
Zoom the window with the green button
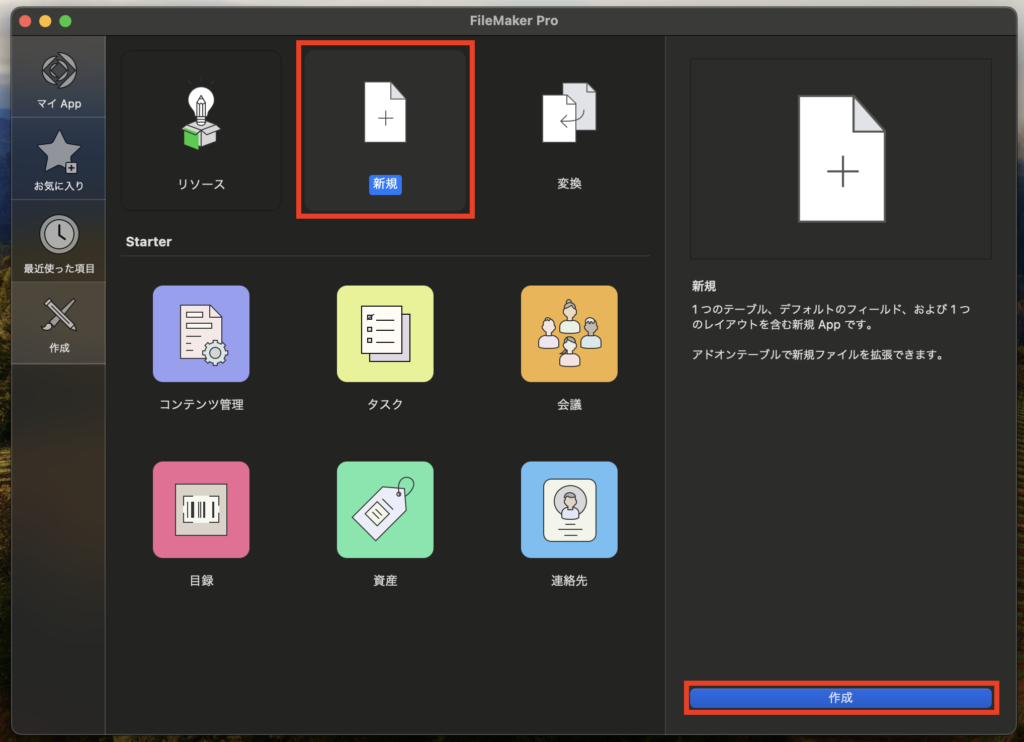[x=65, y=21]
